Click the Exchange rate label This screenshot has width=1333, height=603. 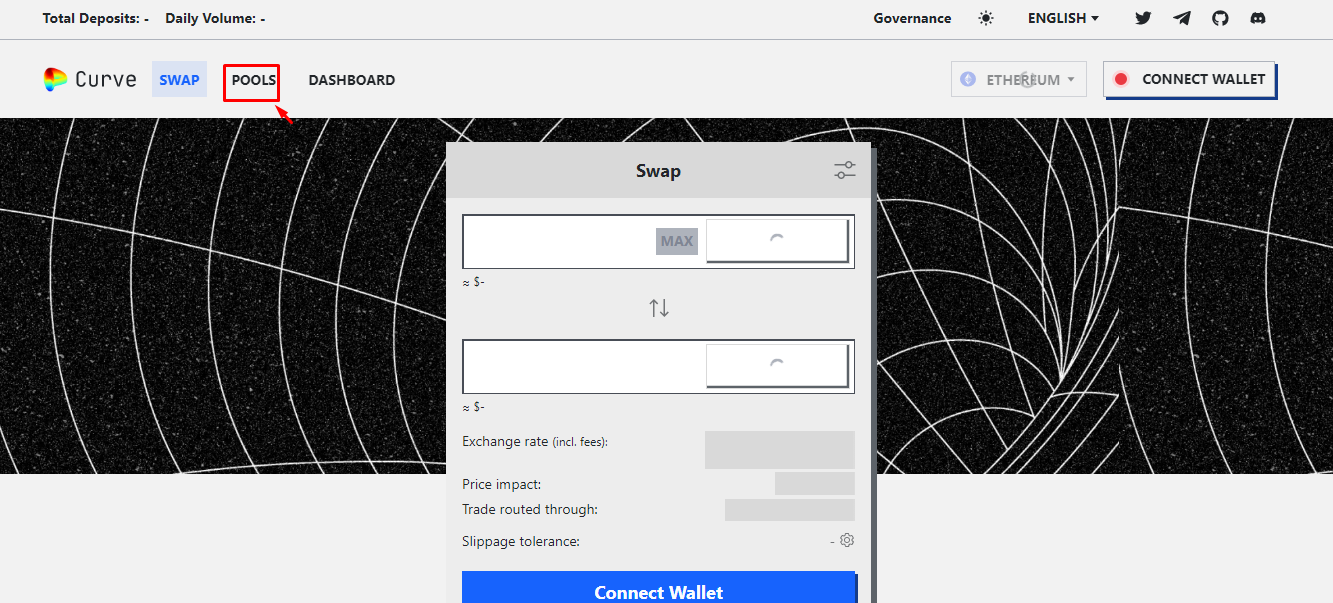click(535, 442)
